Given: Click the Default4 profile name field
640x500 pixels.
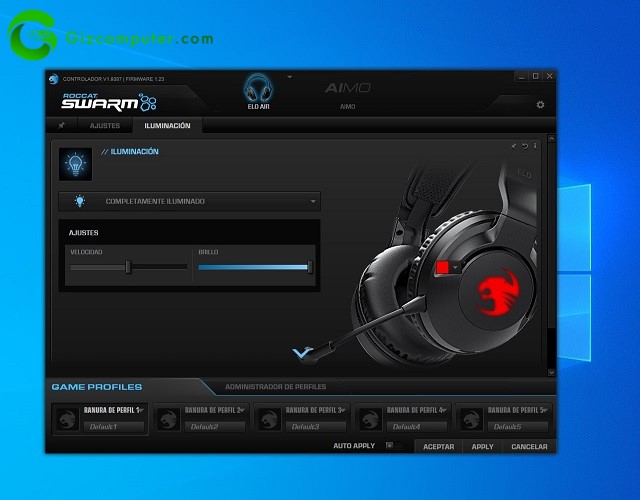Looking at the screenshot, I should tap(417, 427).
